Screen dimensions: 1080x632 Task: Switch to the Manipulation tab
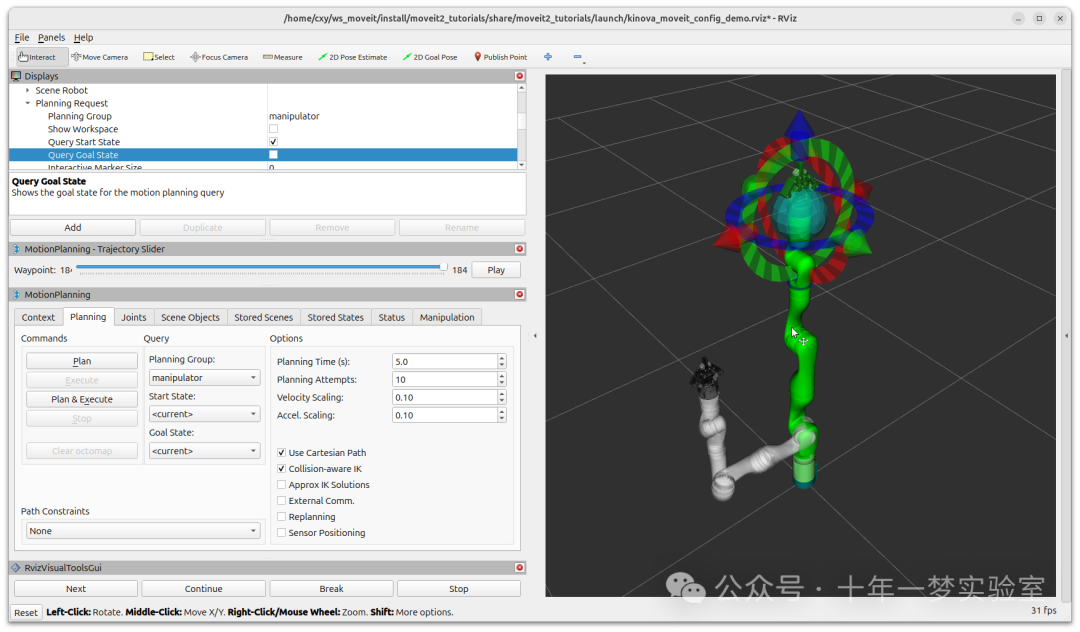[447, 317]
